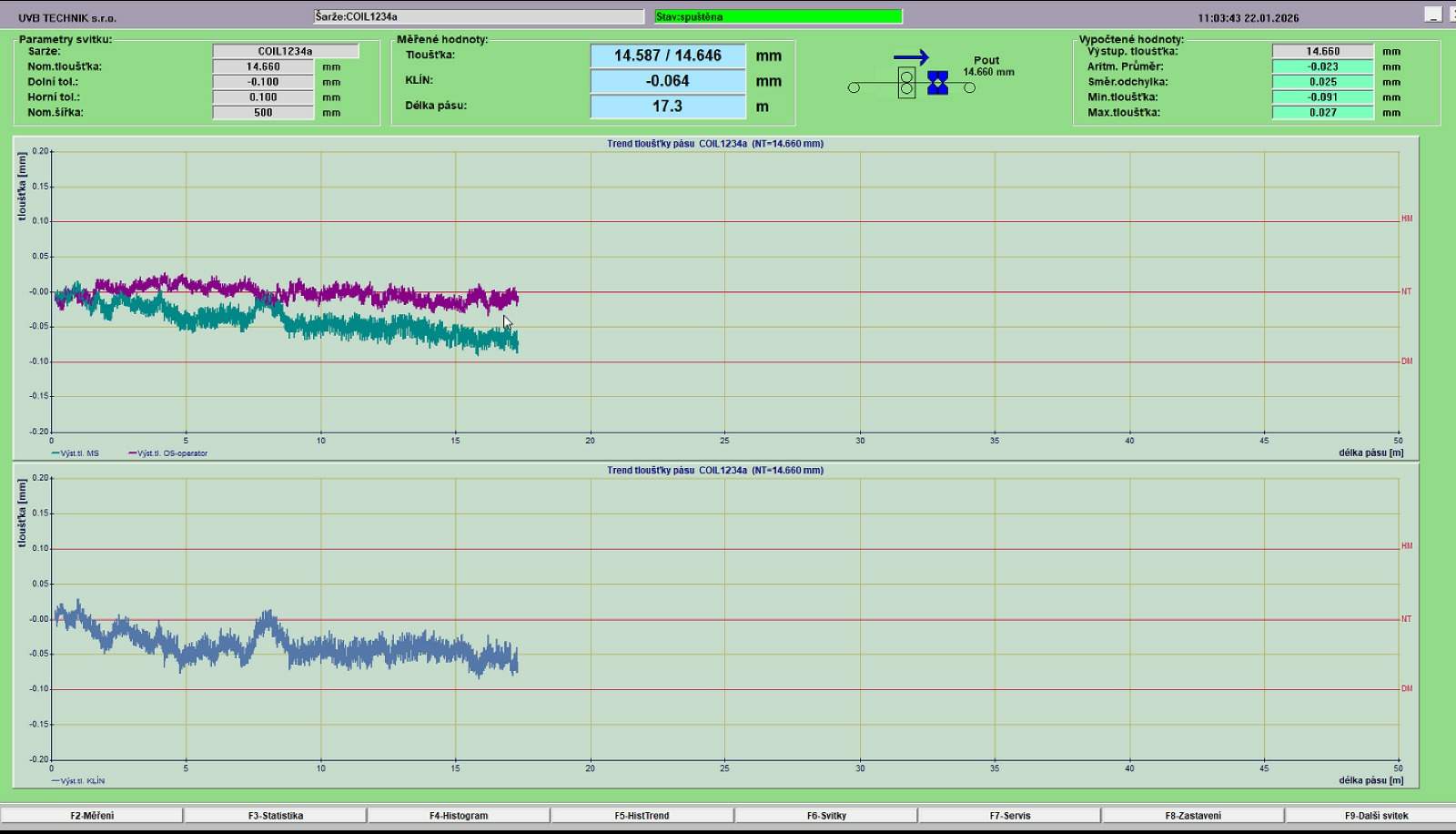Click the Nom.tloušťka field showing 14.660

(x=263, y=66)
